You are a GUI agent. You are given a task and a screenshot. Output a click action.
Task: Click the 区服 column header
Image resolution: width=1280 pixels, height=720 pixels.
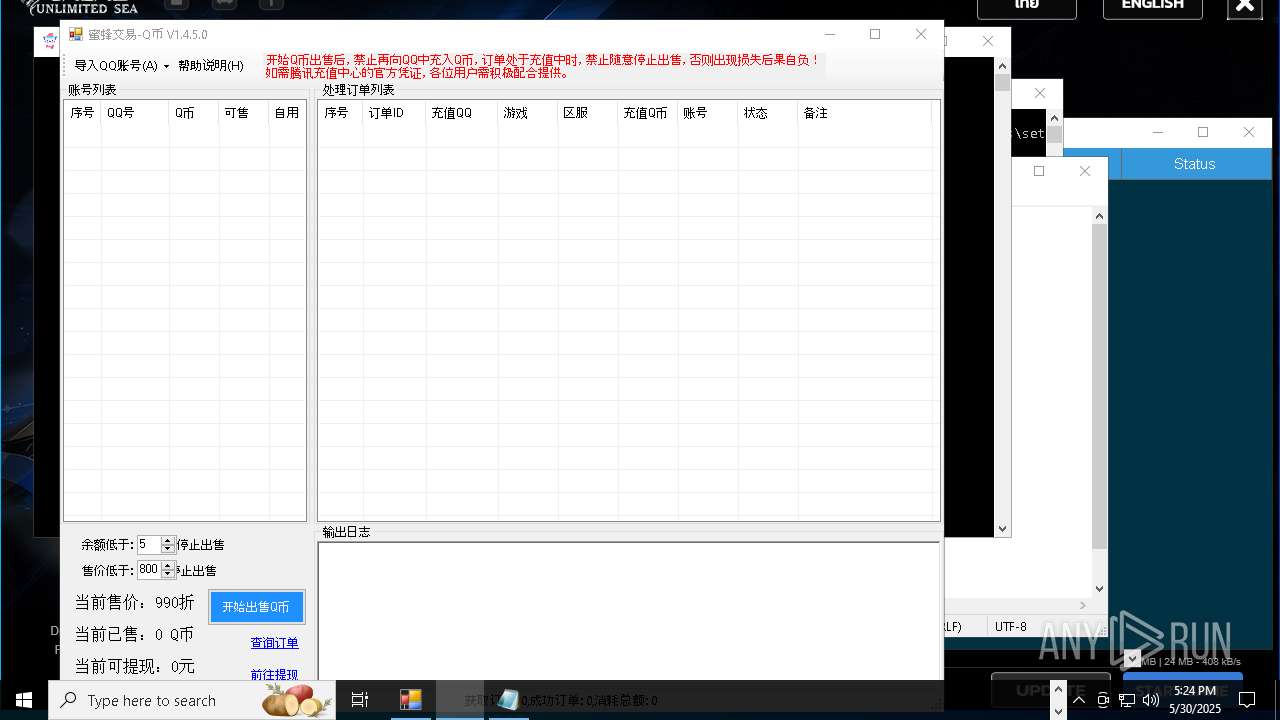(587, 113)
